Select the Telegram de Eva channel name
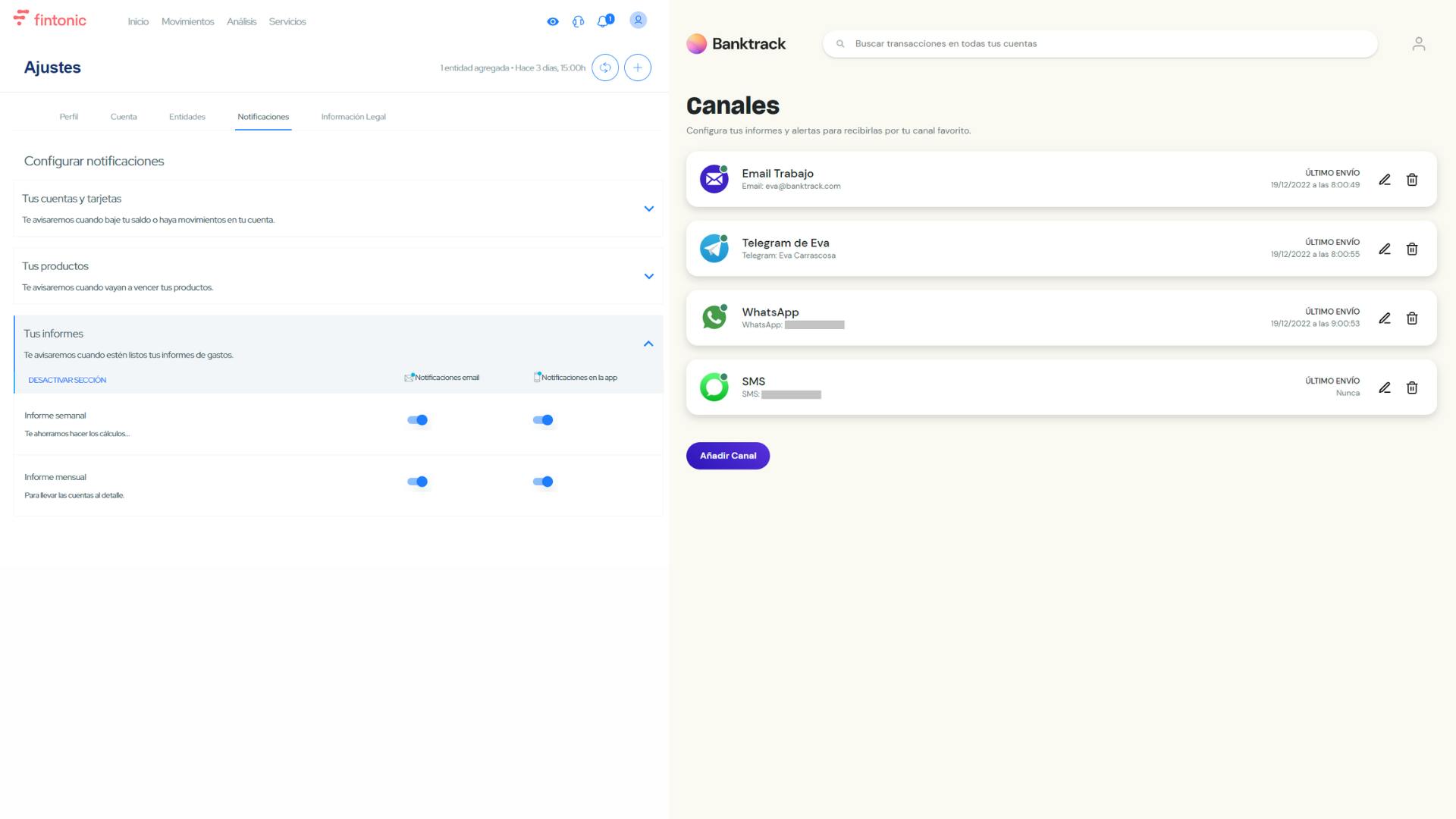 (786, 243)
